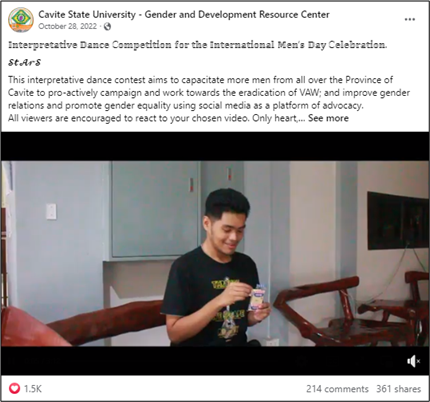
Task: Click the Interpretative Dance Competition headline text
Action: tap(198, 45)
